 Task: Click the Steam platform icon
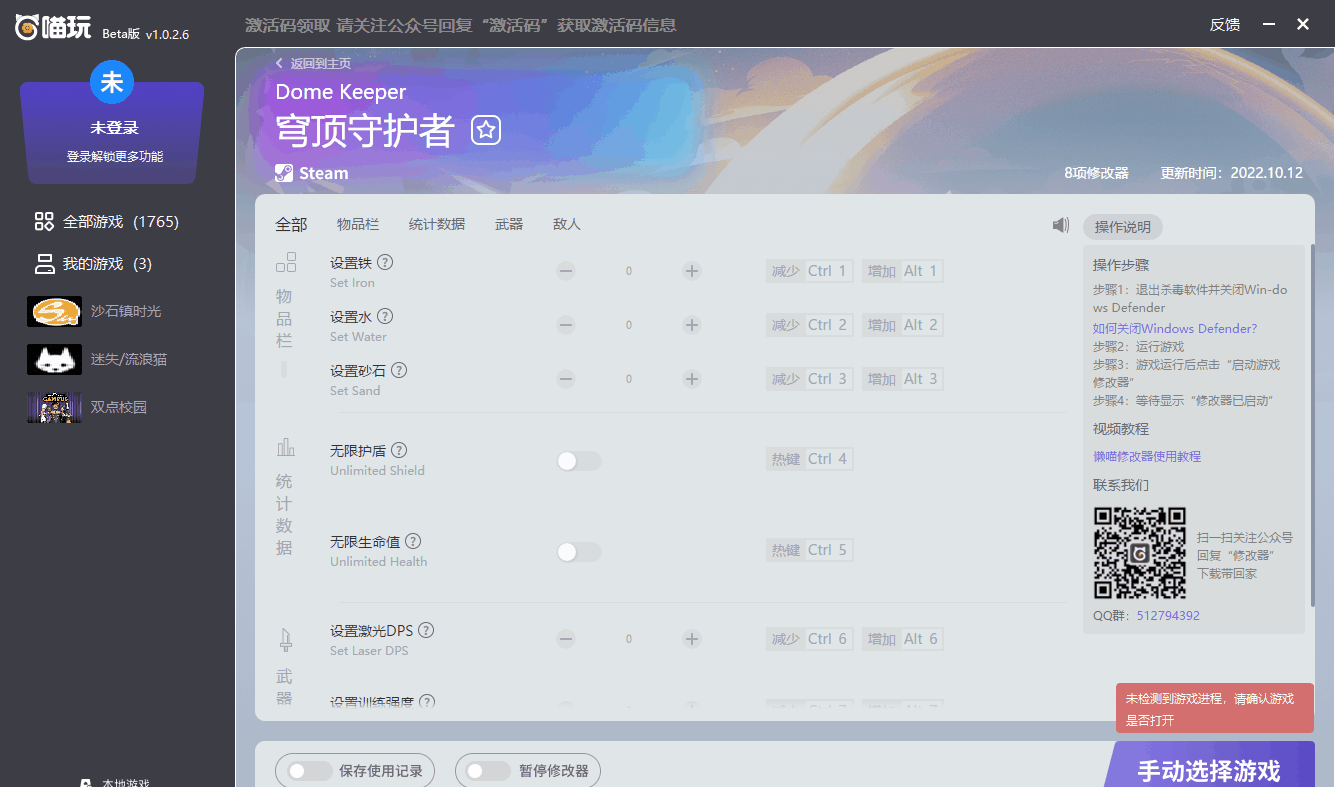pyautogui.click(x=284, y=173)
